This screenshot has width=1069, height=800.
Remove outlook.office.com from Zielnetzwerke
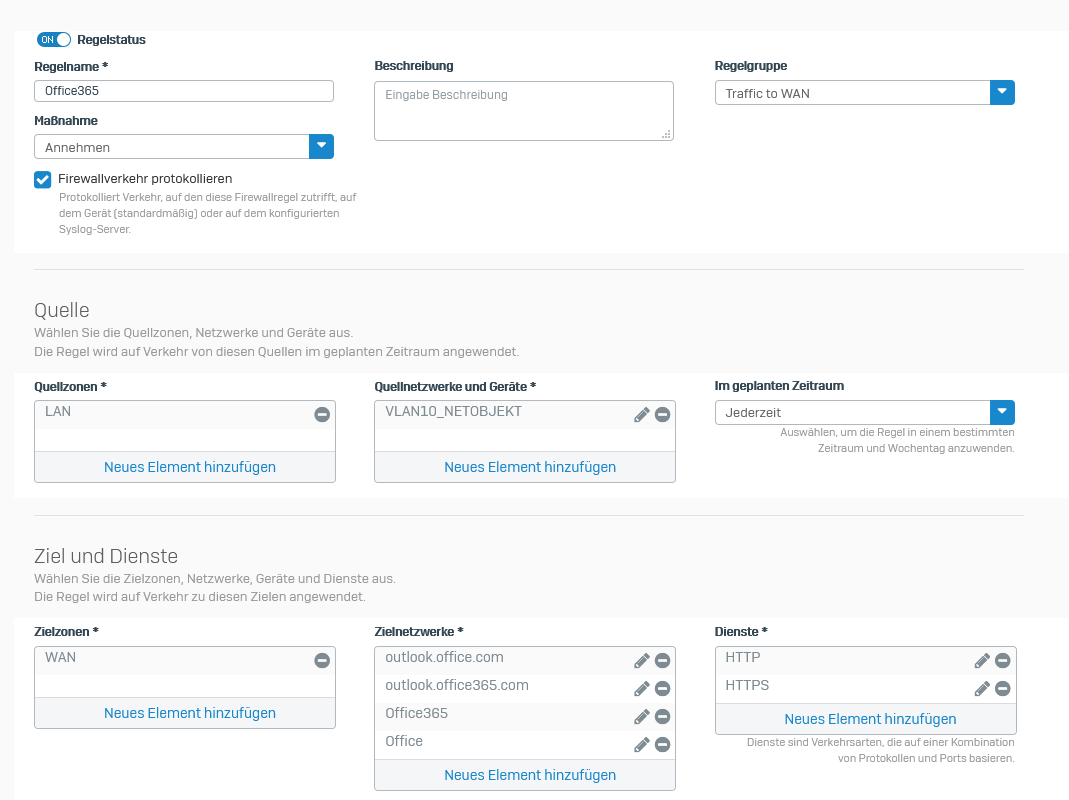[x=662, y=661]
